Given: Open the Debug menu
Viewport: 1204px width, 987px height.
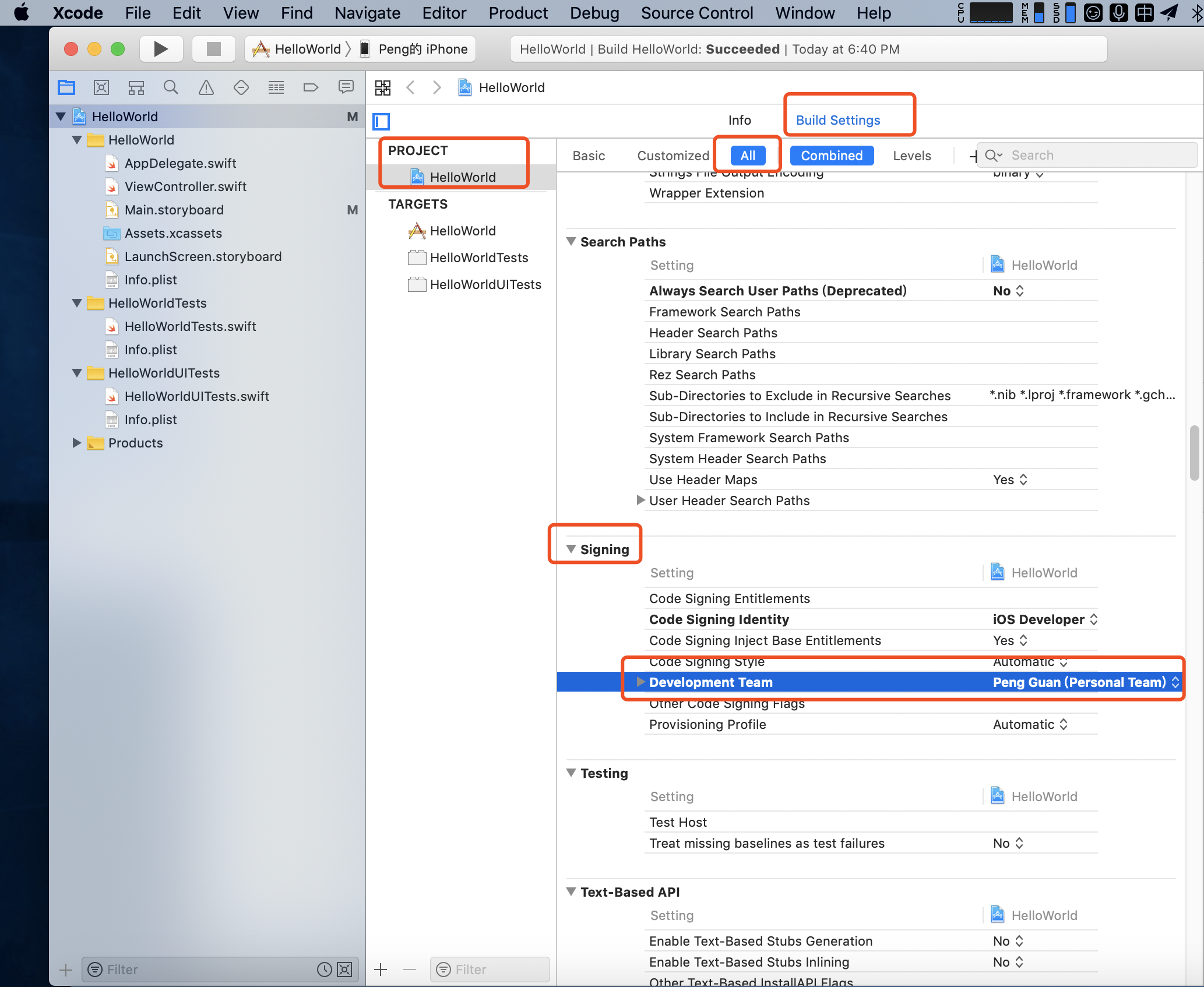Looking at the screenshot, I should (x=594, y=13).
